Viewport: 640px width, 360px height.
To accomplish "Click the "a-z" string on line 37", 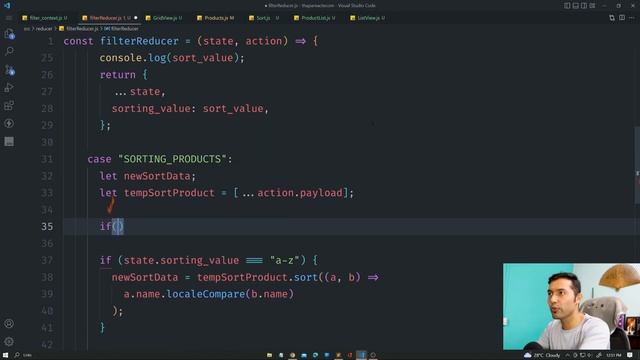I will 284,260.
